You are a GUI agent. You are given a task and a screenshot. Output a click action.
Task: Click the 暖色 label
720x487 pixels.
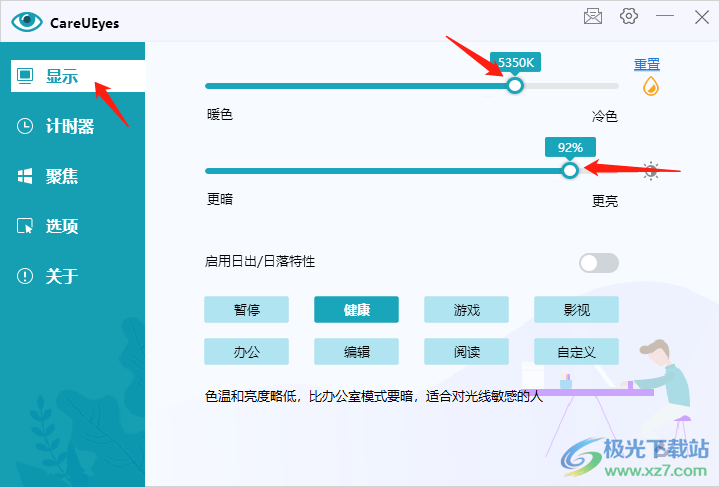pyautogui.click(x=220, y=114)
